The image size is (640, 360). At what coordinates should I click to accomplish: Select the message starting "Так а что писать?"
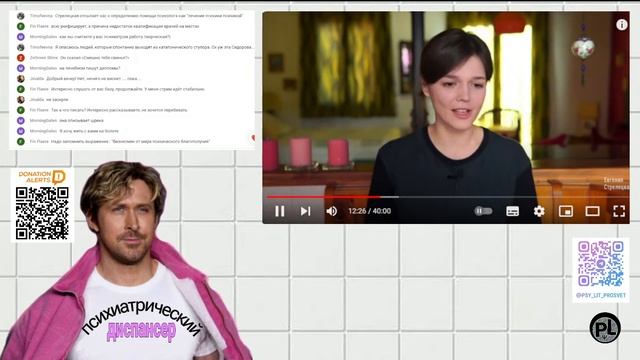119,110
